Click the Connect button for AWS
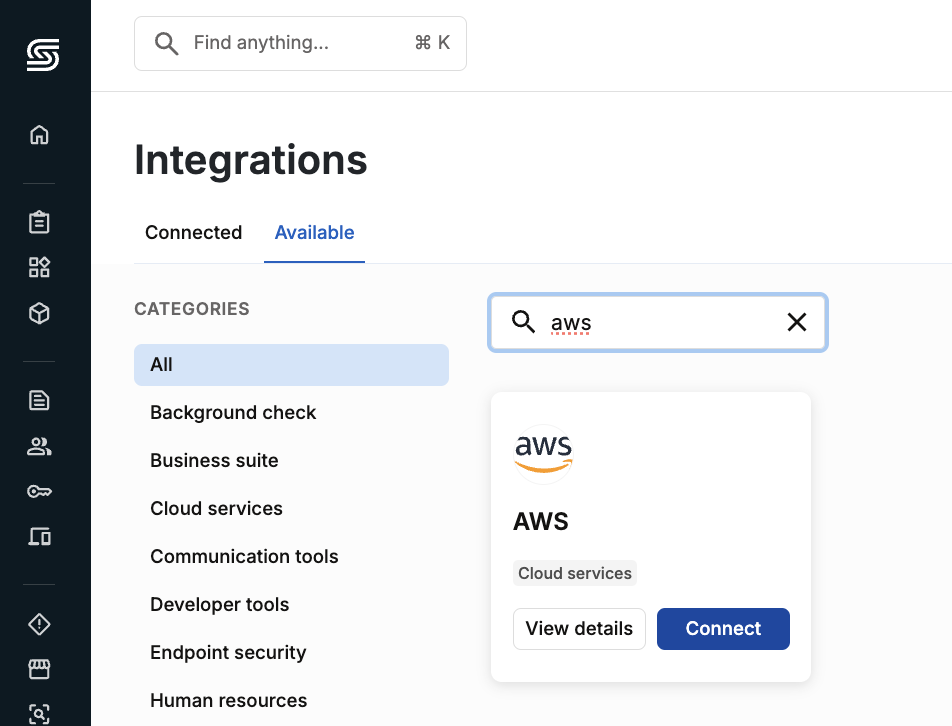This screenshot has width=952, height=726. pyautogui.click(x=723, y=629)
